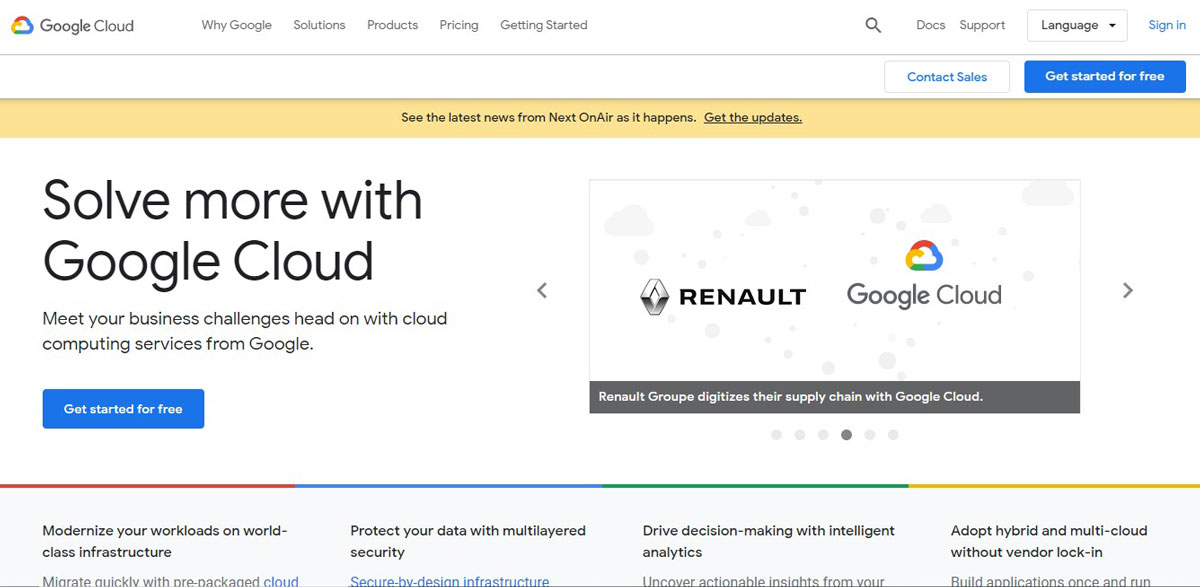This screenshot has width=1200, height=587.
Task: Advance to next carousel slide arrow
Action: [x=1128, y=290]
